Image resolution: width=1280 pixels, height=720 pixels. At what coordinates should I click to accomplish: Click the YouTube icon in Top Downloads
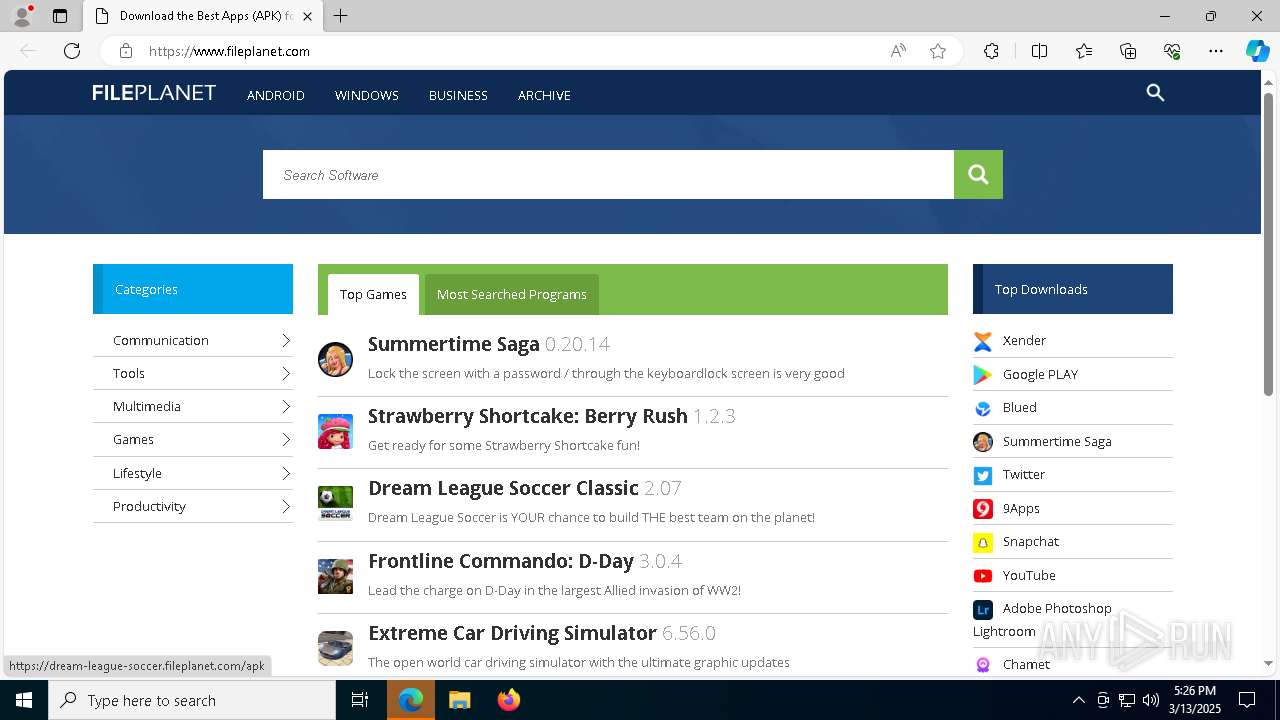point(983,576)
